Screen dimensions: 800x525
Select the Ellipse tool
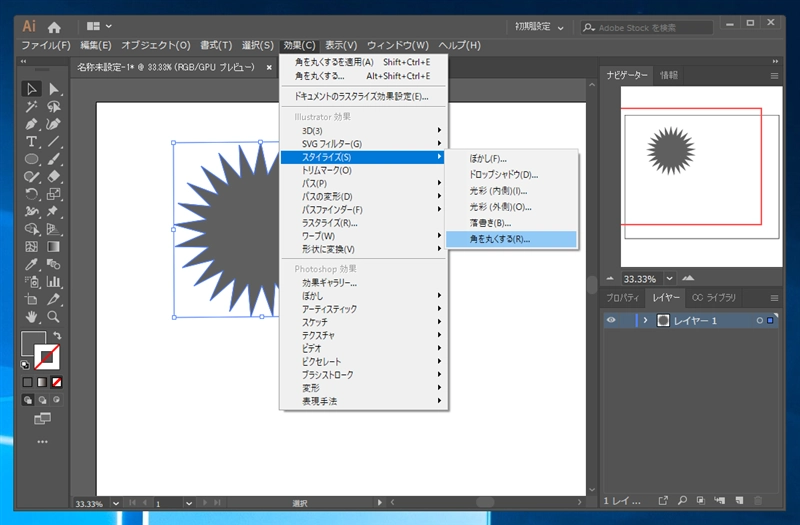31,159
